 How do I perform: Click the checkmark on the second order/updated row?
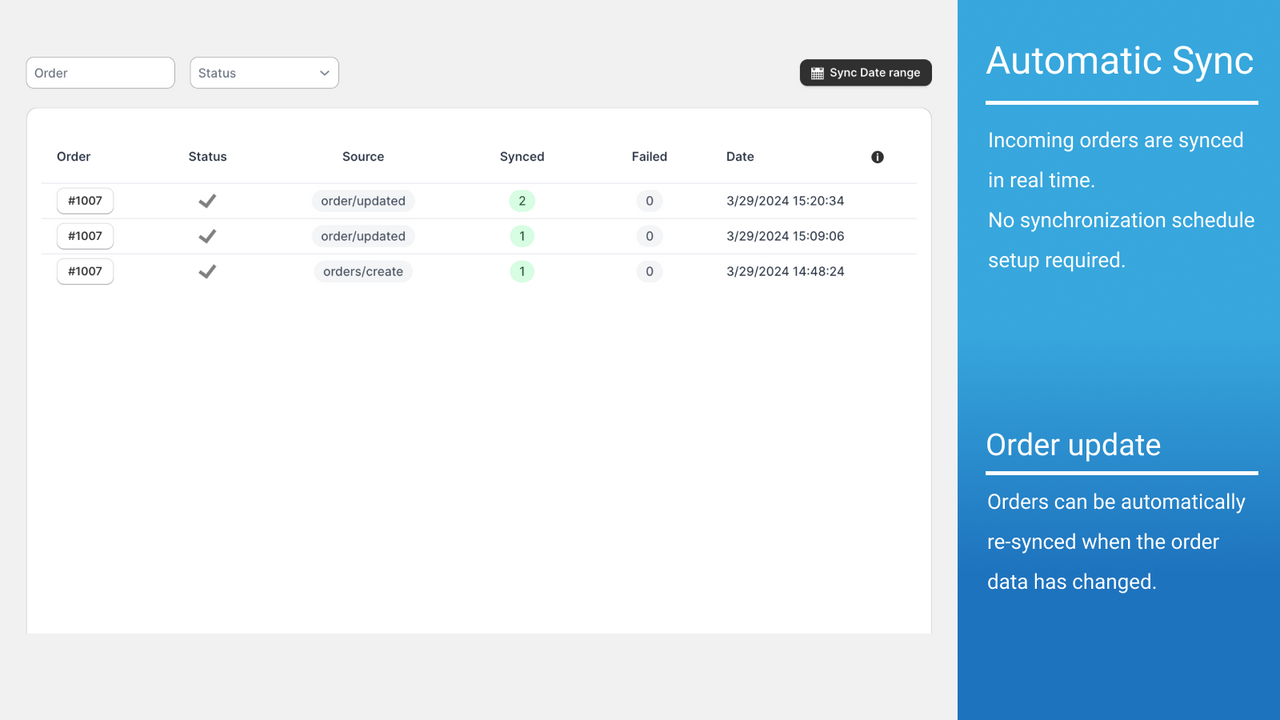point(207,236)
